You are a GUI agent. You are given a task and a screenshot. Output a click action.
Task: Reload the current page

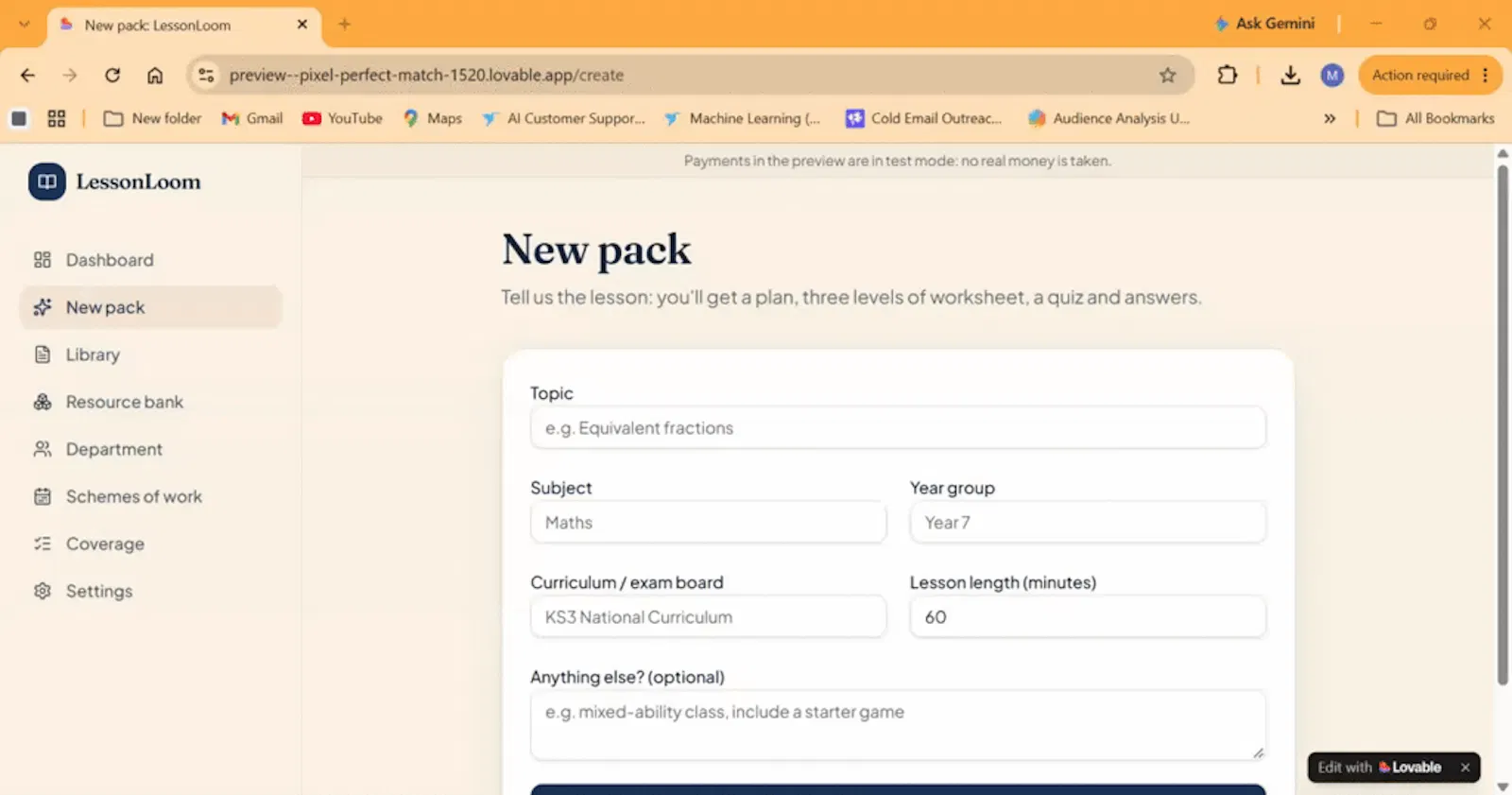point(112,75)
